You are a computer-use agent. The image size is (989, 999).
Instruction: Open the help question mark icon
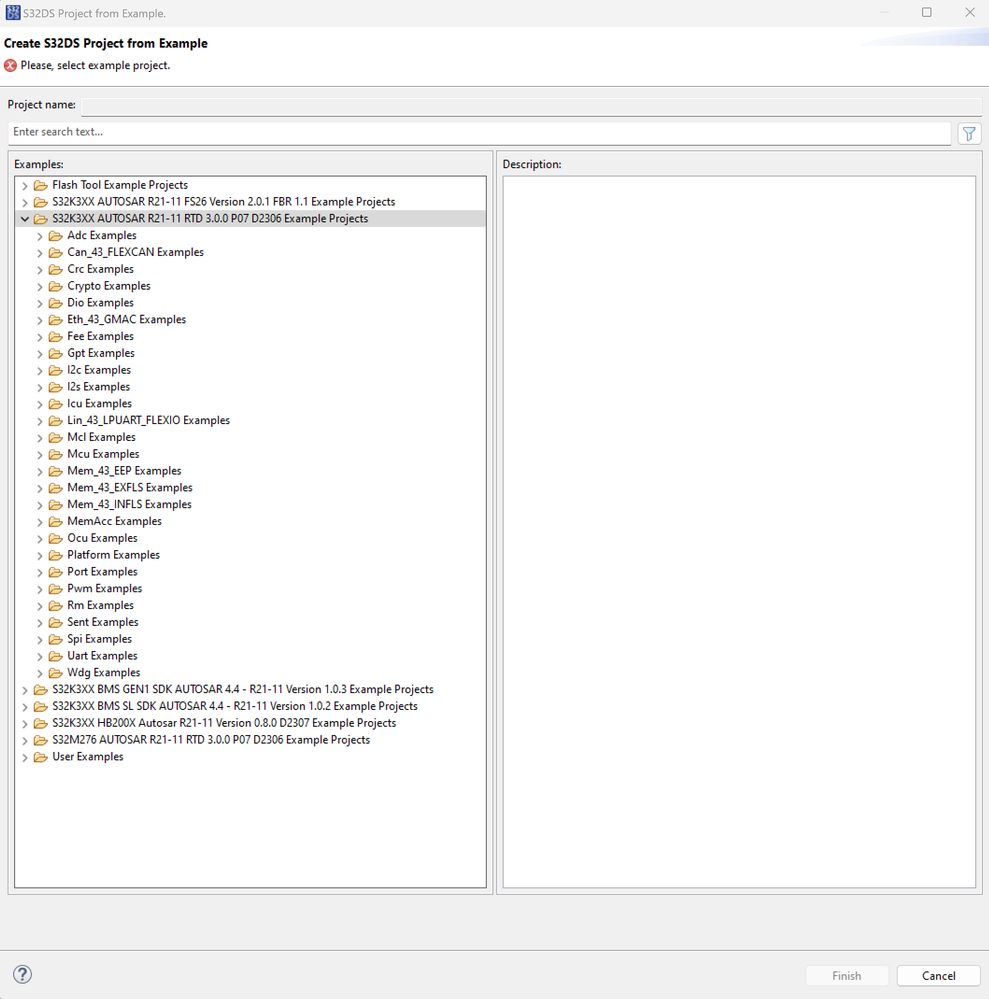pos(22,974)
